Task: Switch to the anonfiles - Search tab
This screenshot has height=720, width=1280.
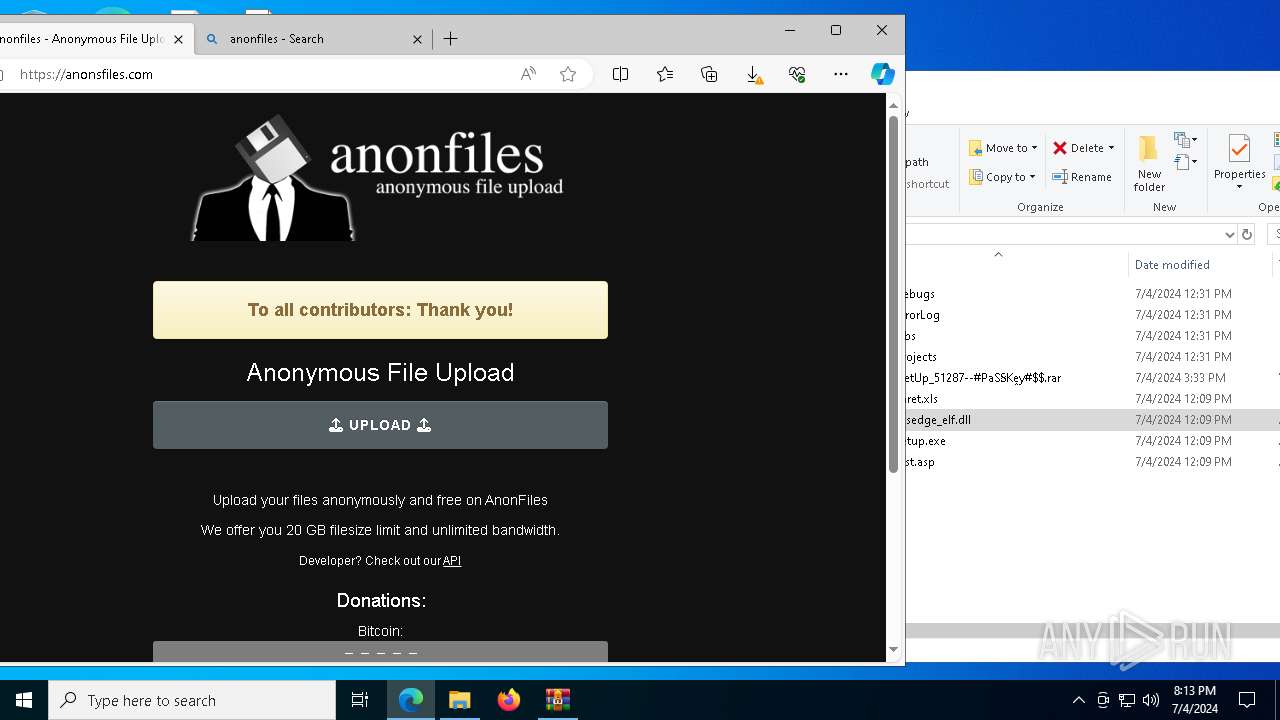Action: tap(313, 39)
